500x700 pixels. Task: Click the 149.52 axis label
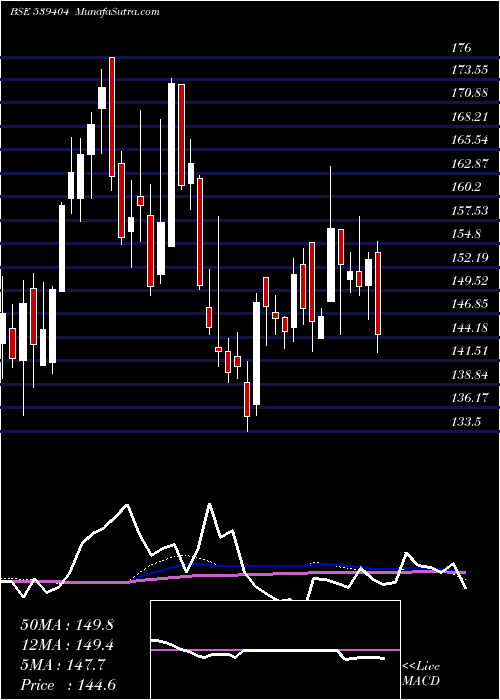[469, 281]
